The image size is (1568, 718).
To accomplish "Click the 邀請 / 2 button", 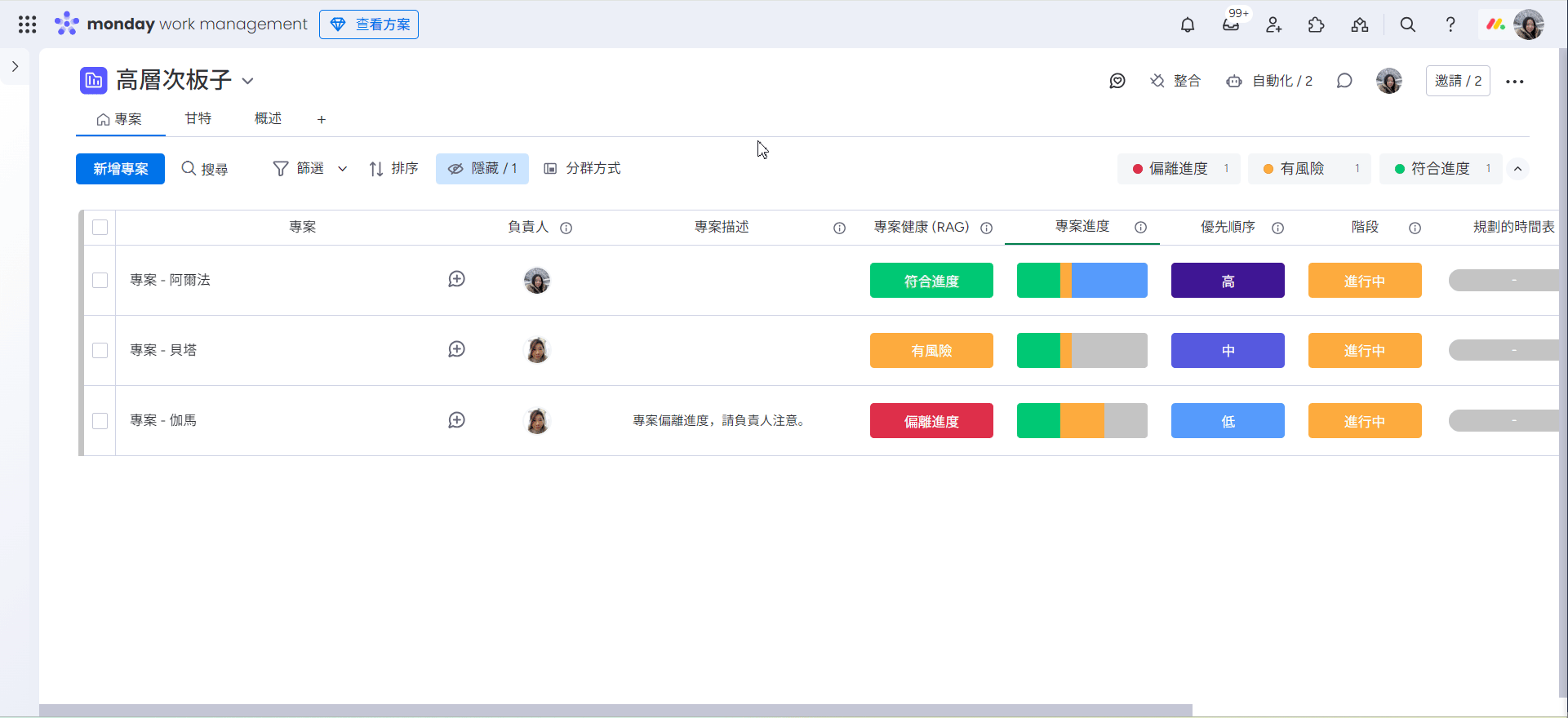I will [x=1458, y=81].
